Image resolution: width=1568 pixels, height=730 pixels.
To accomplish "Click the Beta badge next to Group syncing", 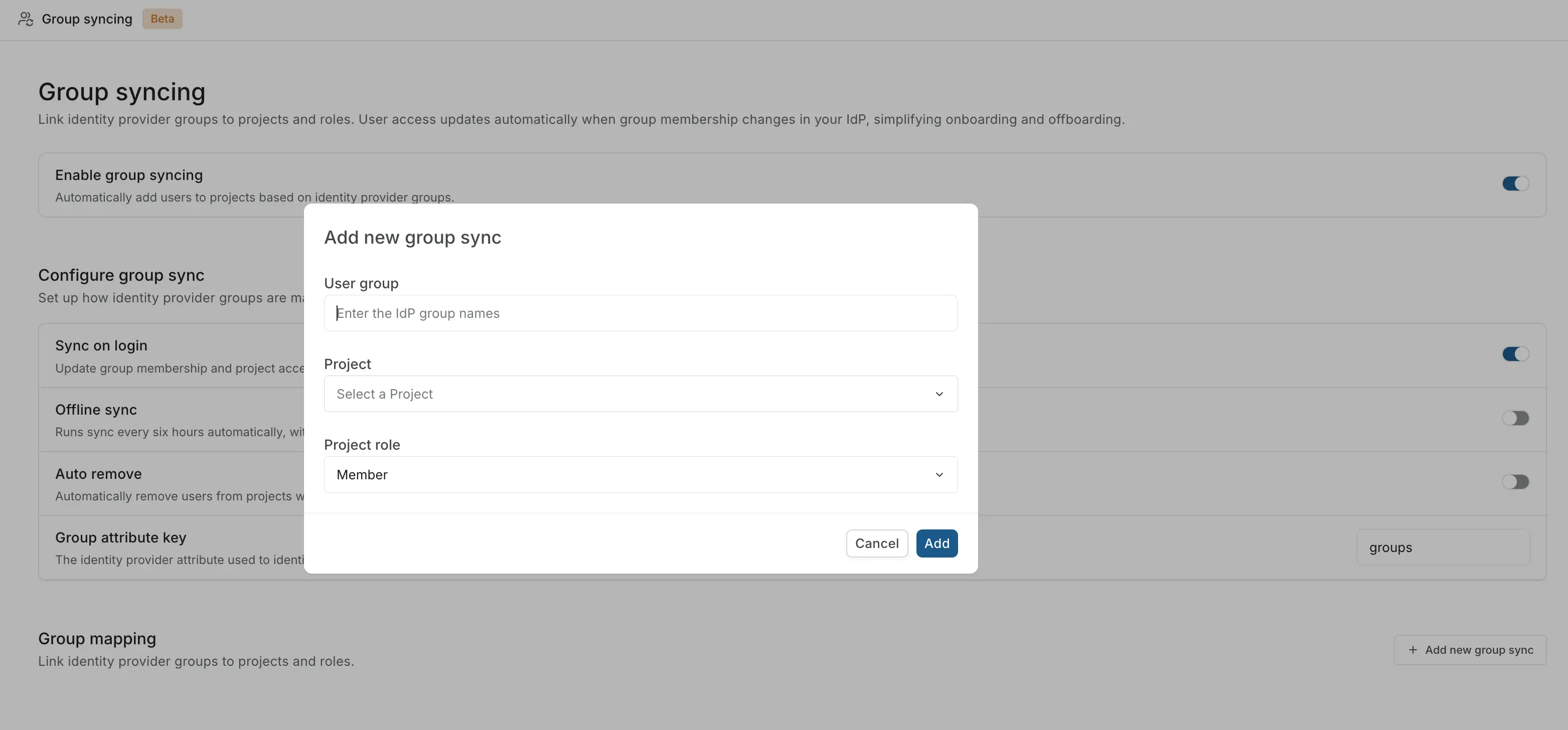I will pos(162,19).
